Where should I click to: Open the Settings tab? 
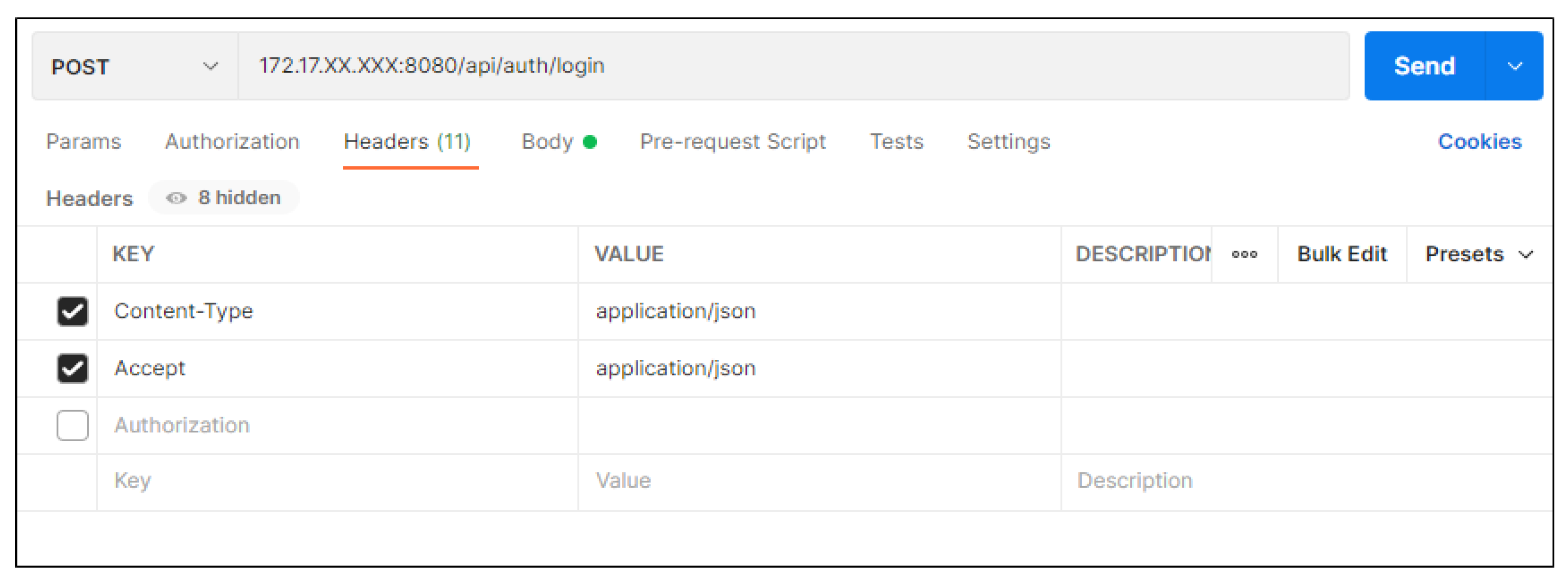click(1008, 142)
